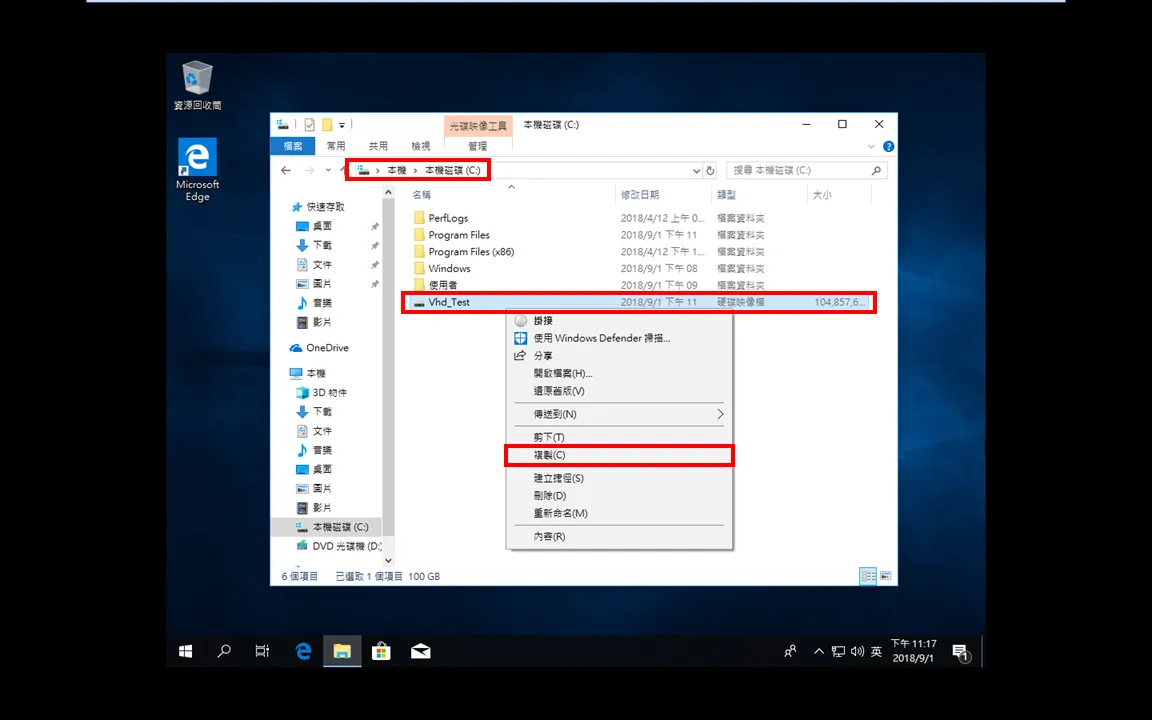1152x720 pixels.
Task: Switch to the 檢視 ribbon tab
Action: [421, 146]
